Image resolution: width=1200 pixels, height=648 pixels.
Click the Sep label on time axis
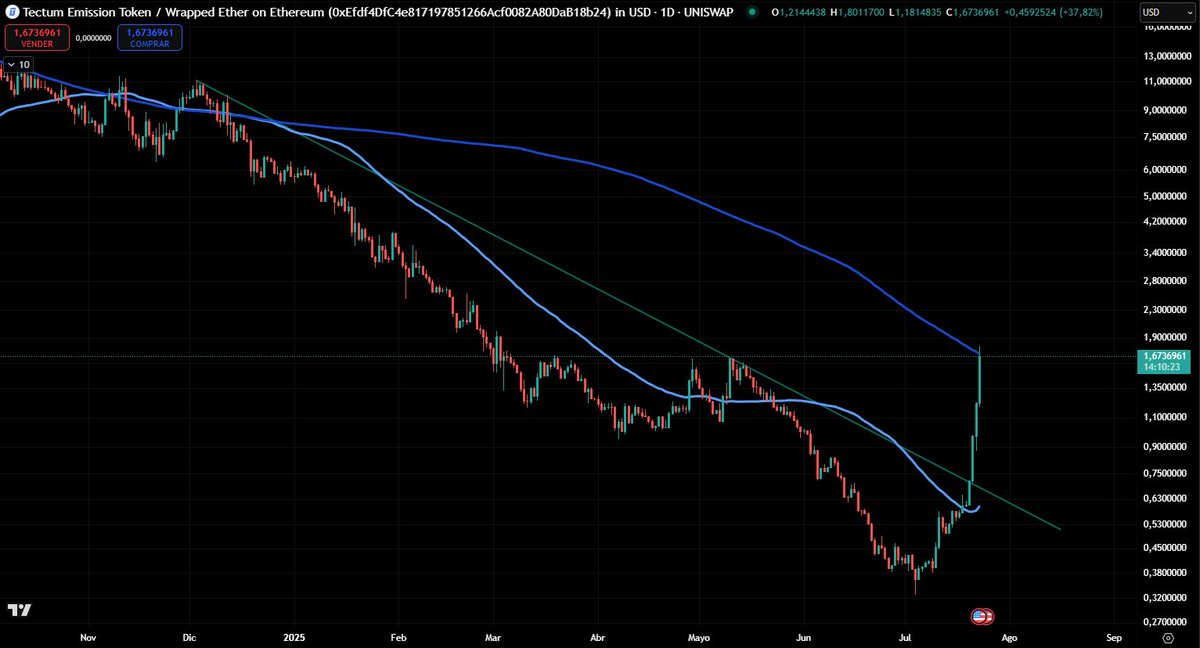(1113, 637)
